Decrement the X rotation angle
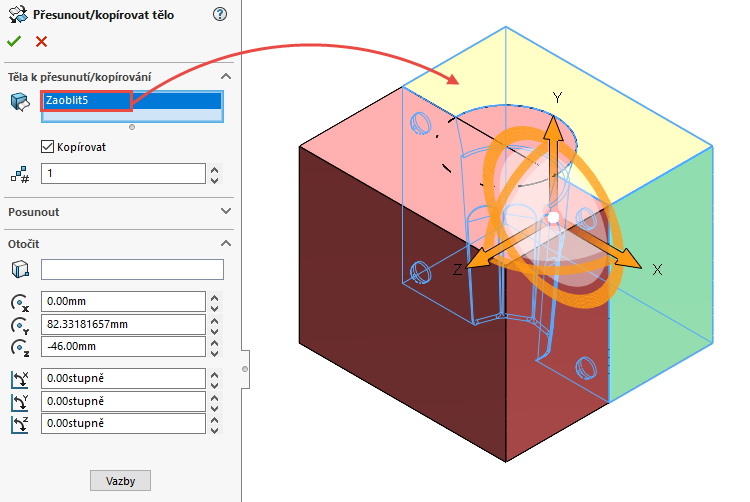This screenshot has height=502, width=750. coord(215,385)
